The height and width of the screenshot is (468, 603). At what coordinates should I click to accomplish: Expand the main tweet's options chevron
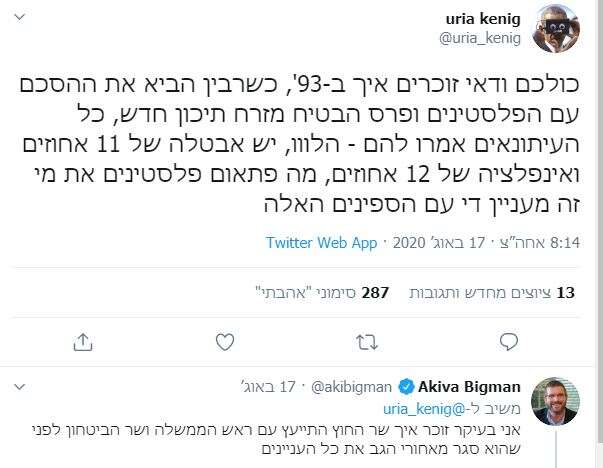click(x=18, y=17)
